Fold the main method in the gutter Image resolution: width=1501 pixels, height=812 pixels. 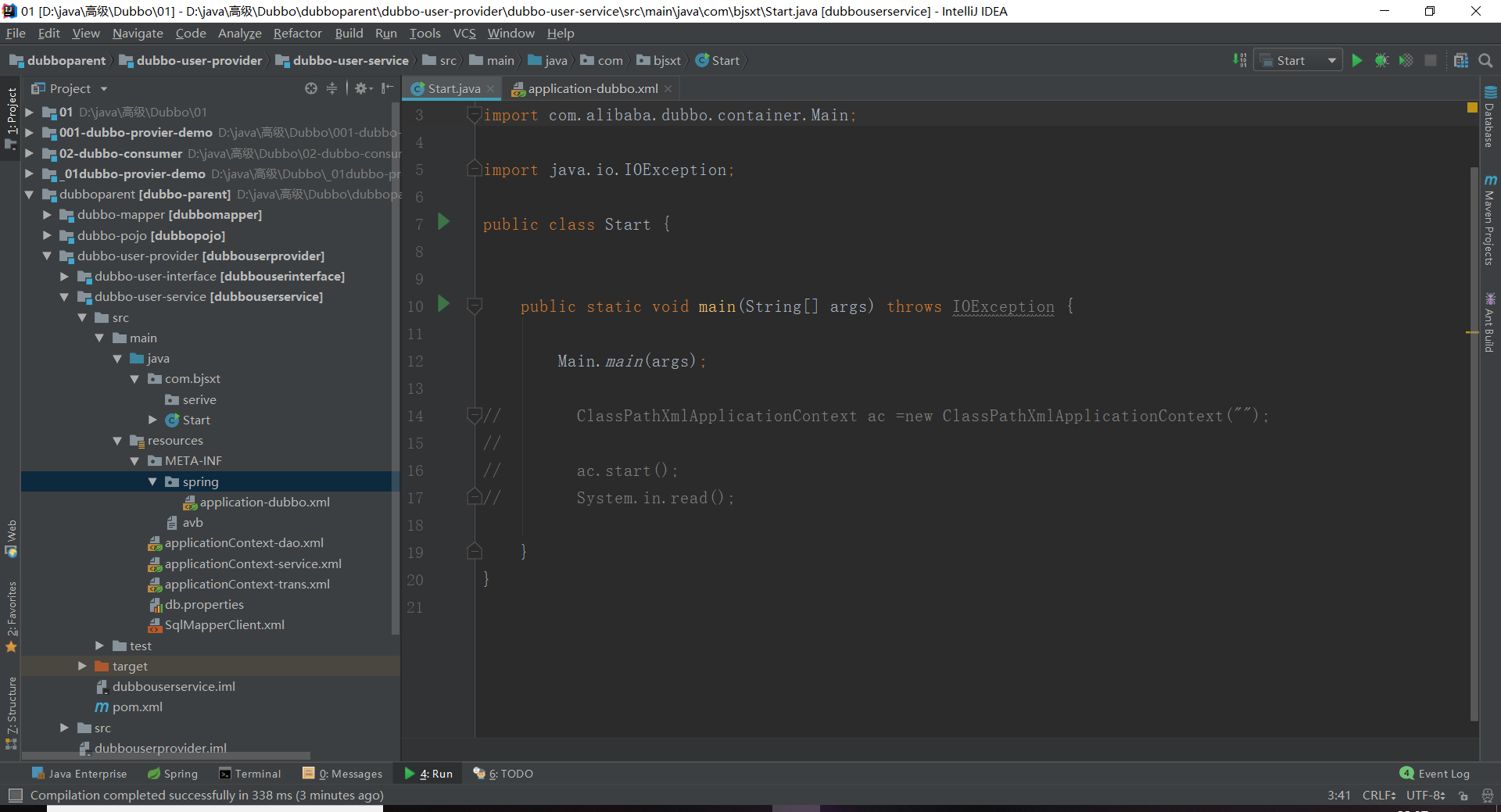[474, 306]
